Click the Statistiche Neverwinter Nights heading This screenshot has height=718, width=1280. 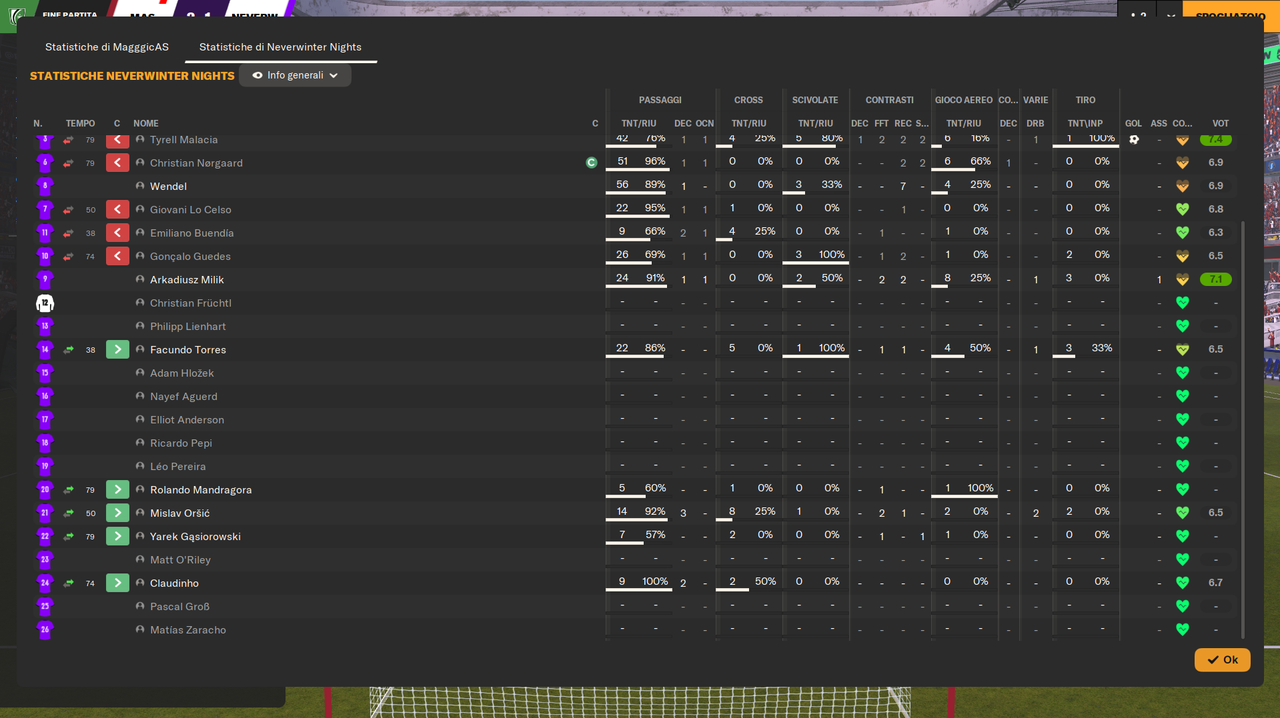[132, 76]
